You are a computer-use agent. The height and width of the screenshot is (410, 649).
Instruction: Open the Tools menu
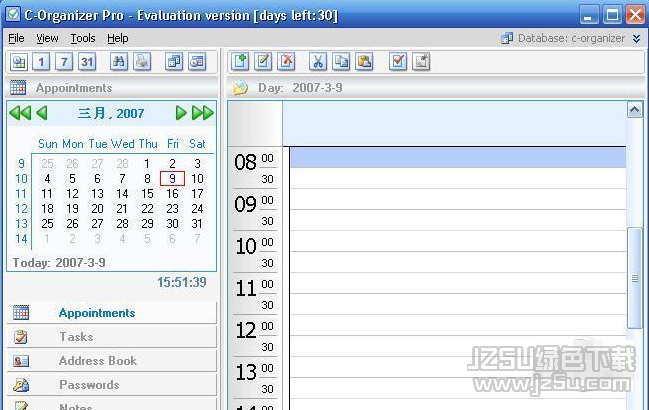click(83, 38)
